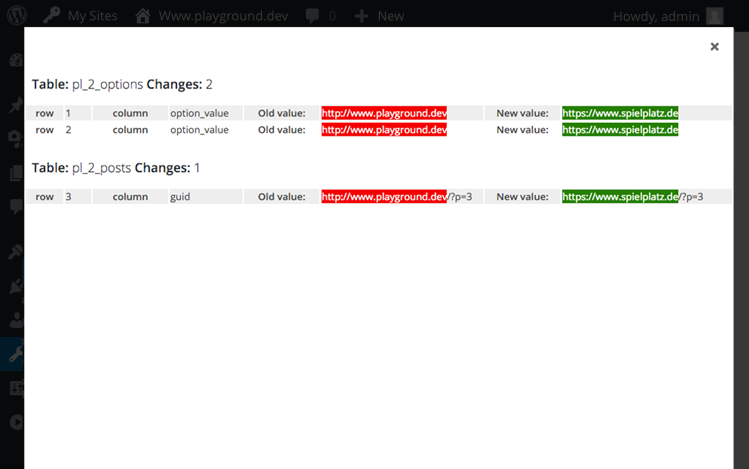Click green new value in options row 2
The width and height of the screenshot is (749, 469).
point(620,130)
